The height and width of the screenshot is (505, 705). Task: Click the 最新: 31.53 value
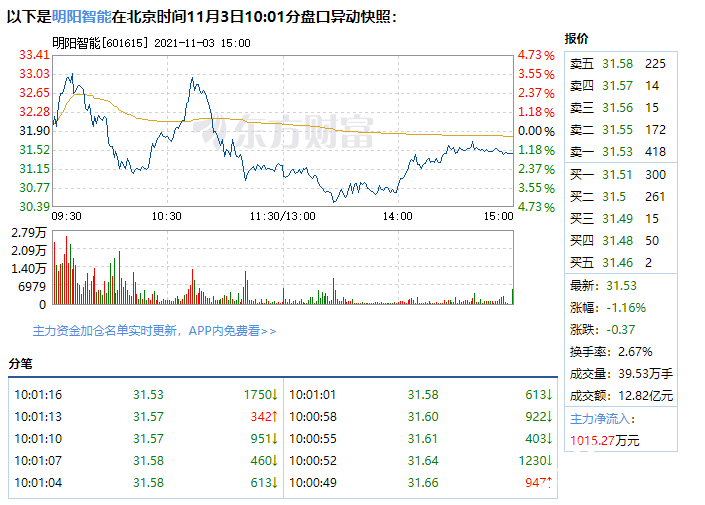[x=621, y=286]
